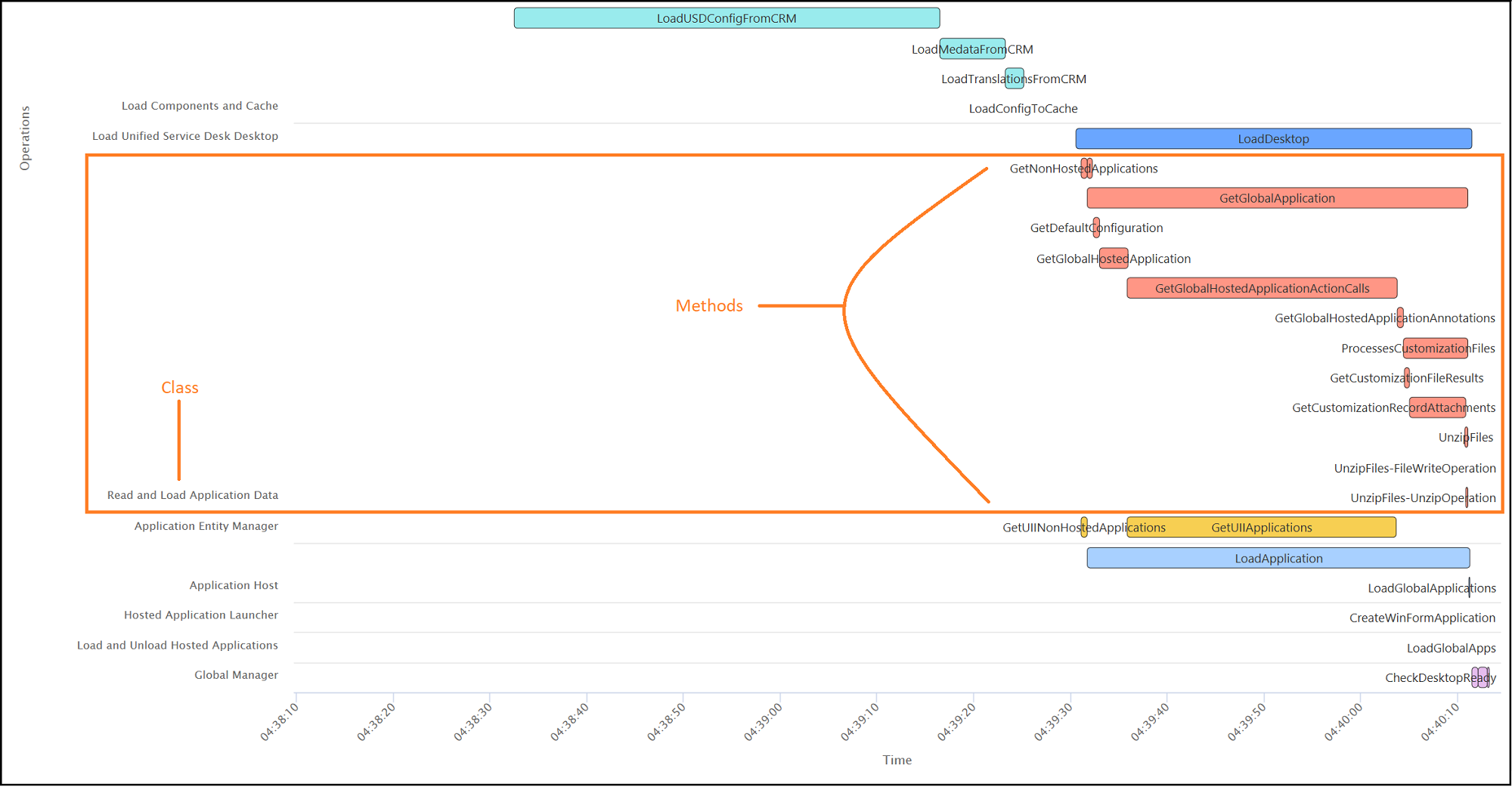Click the Operations axis title
This screenshot has height=787, width=1512.
pyautogui.click(x=25, y=138)
